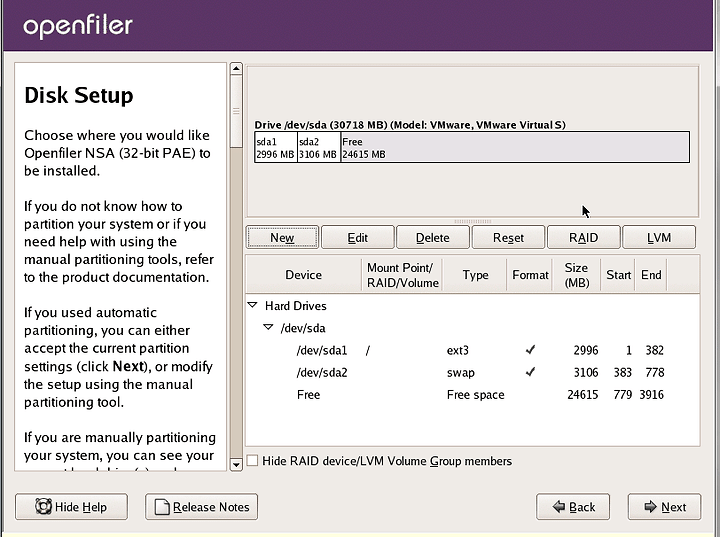This screenshot has width=720, height=537.
Task: Click the Reset button
Action: coord(508,237)
